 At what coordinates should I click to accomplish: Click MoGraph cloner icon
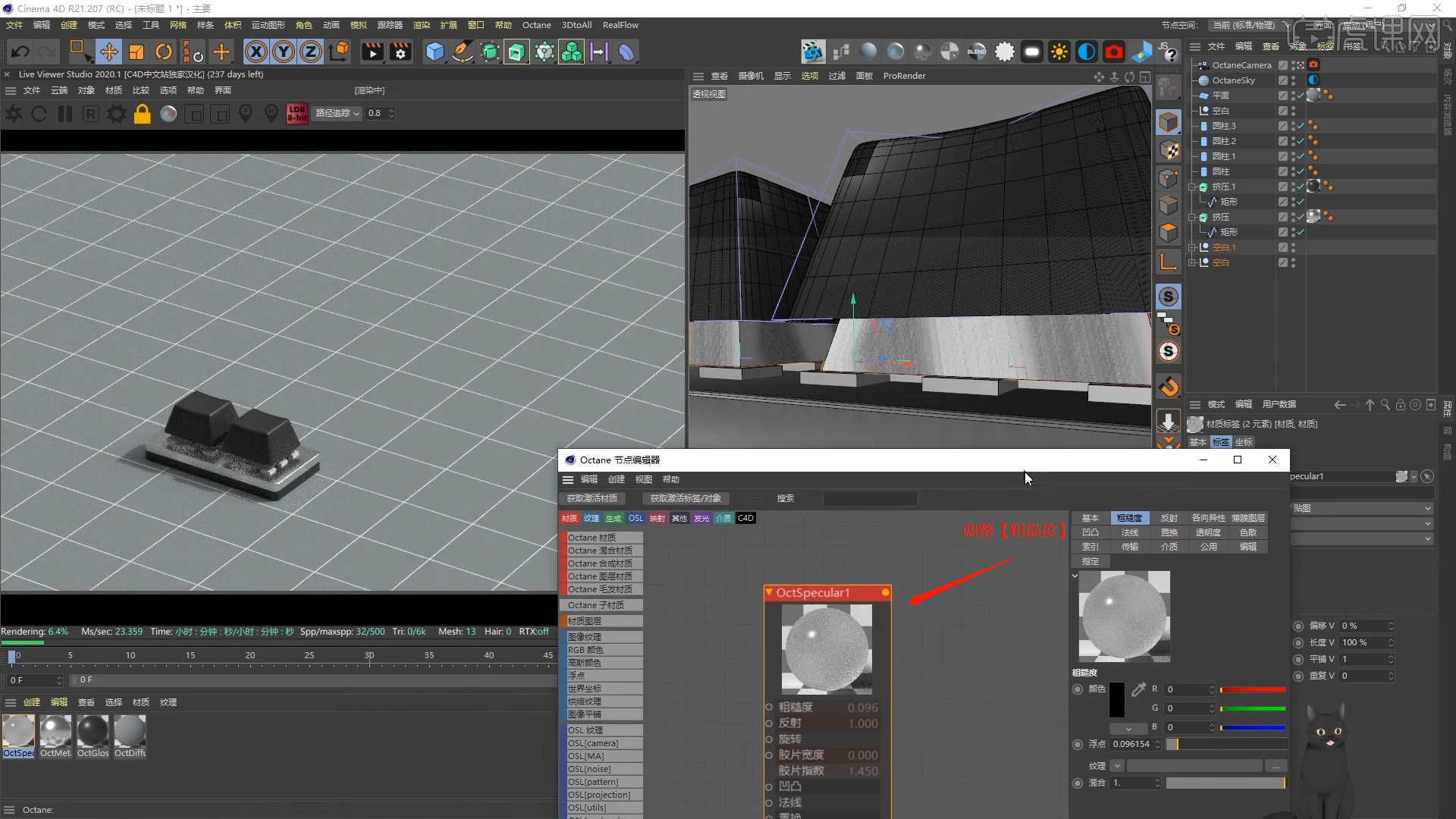(571, 52)
